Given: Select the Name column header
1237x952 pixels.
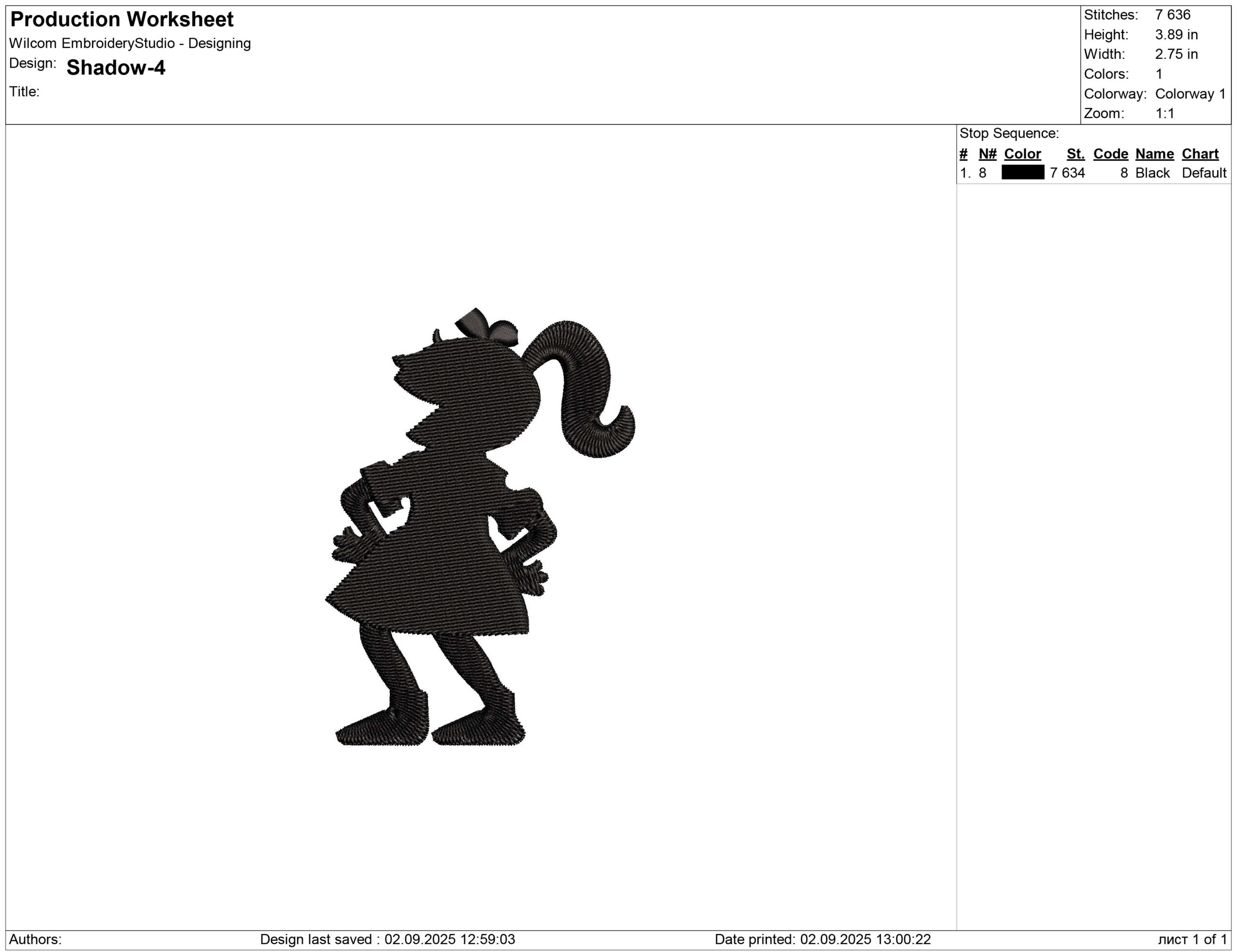Looking at the screenshot, I should click(1154, 154).
